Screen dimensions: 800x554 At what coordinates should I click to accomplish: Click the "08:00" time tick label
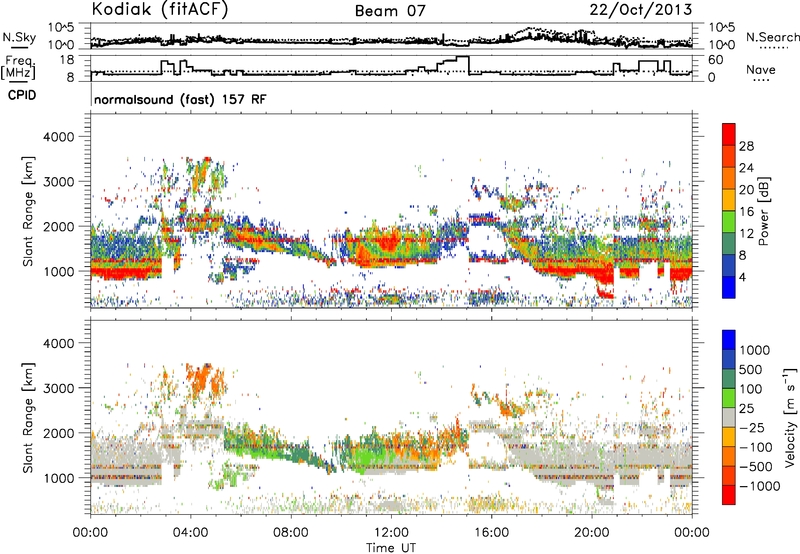[291, 533]
